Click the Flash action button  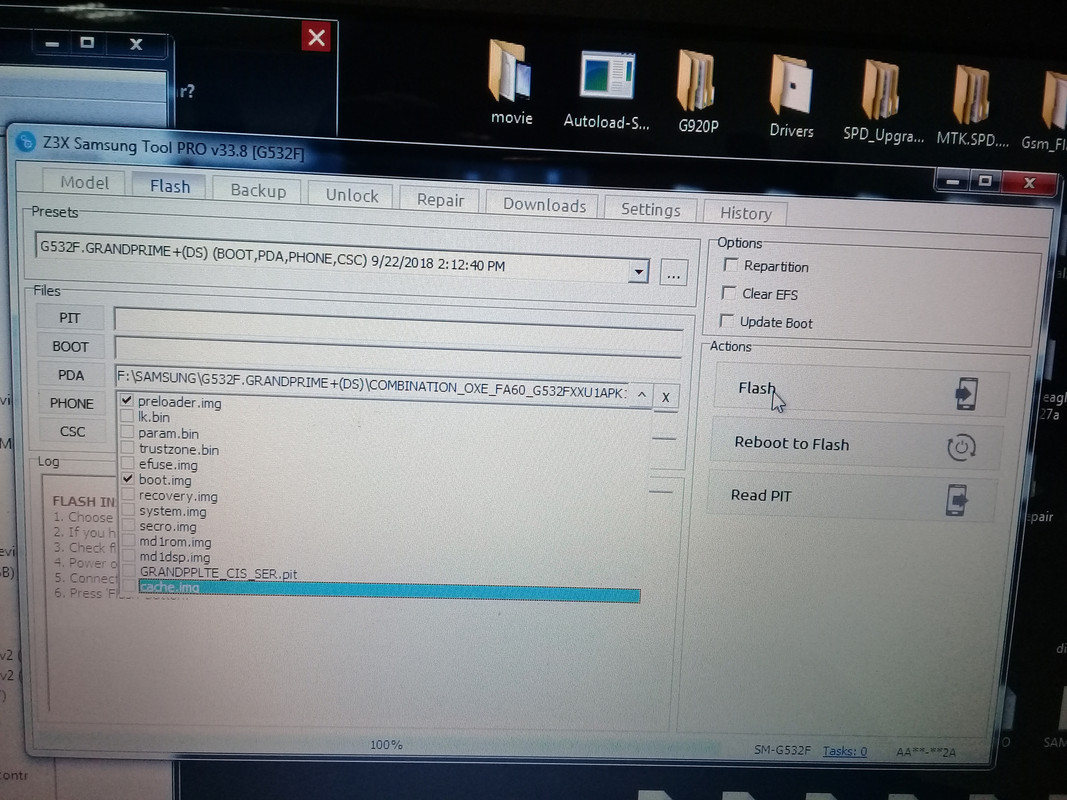click(860, 390)
